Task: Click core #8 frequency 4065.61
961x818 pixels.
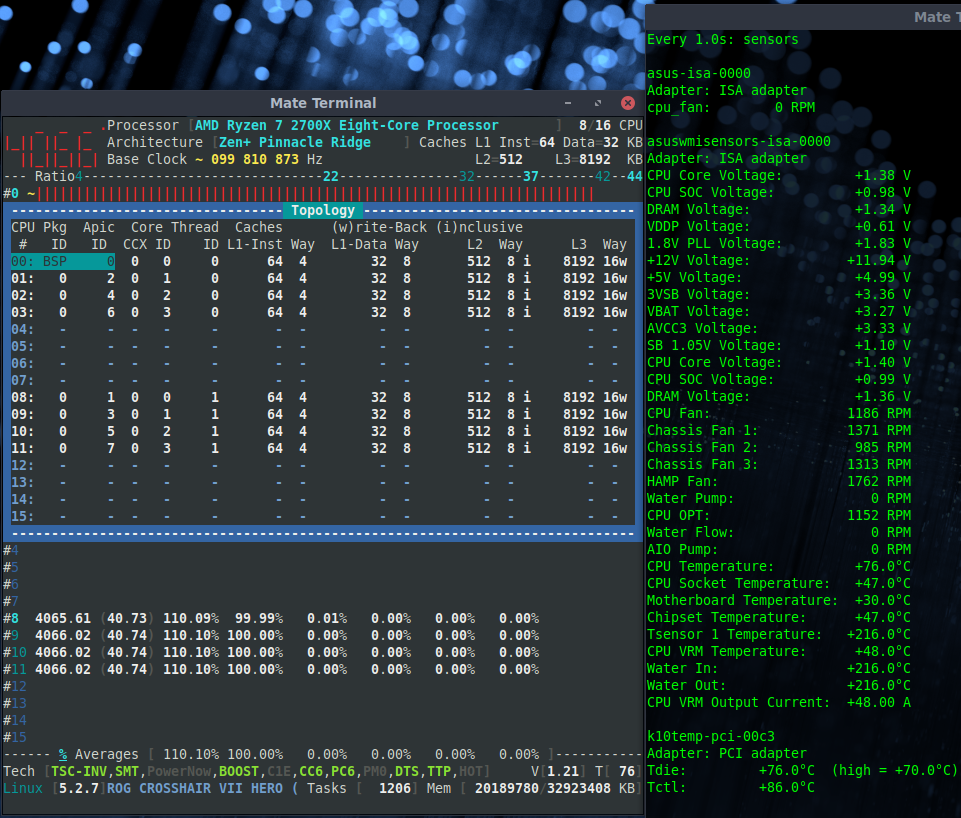Action: pos(63,618)
